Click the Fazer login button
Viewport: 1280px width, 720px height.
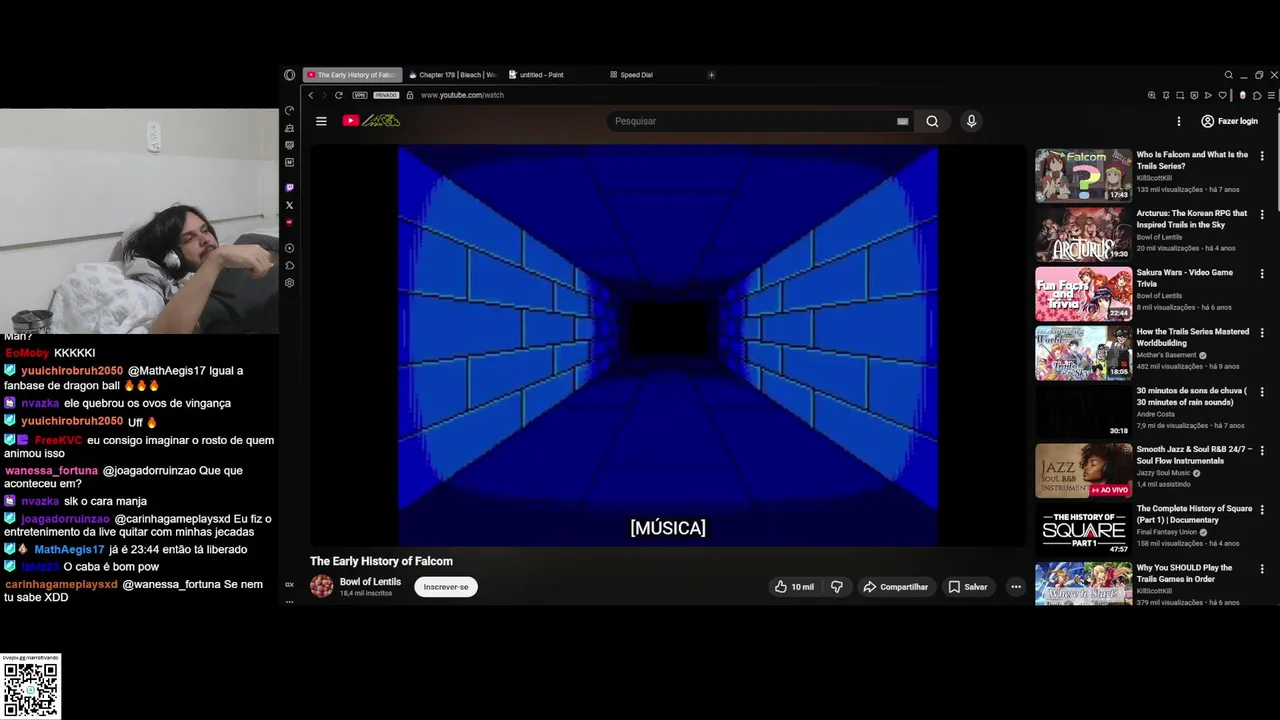(x=1229, y=121)
